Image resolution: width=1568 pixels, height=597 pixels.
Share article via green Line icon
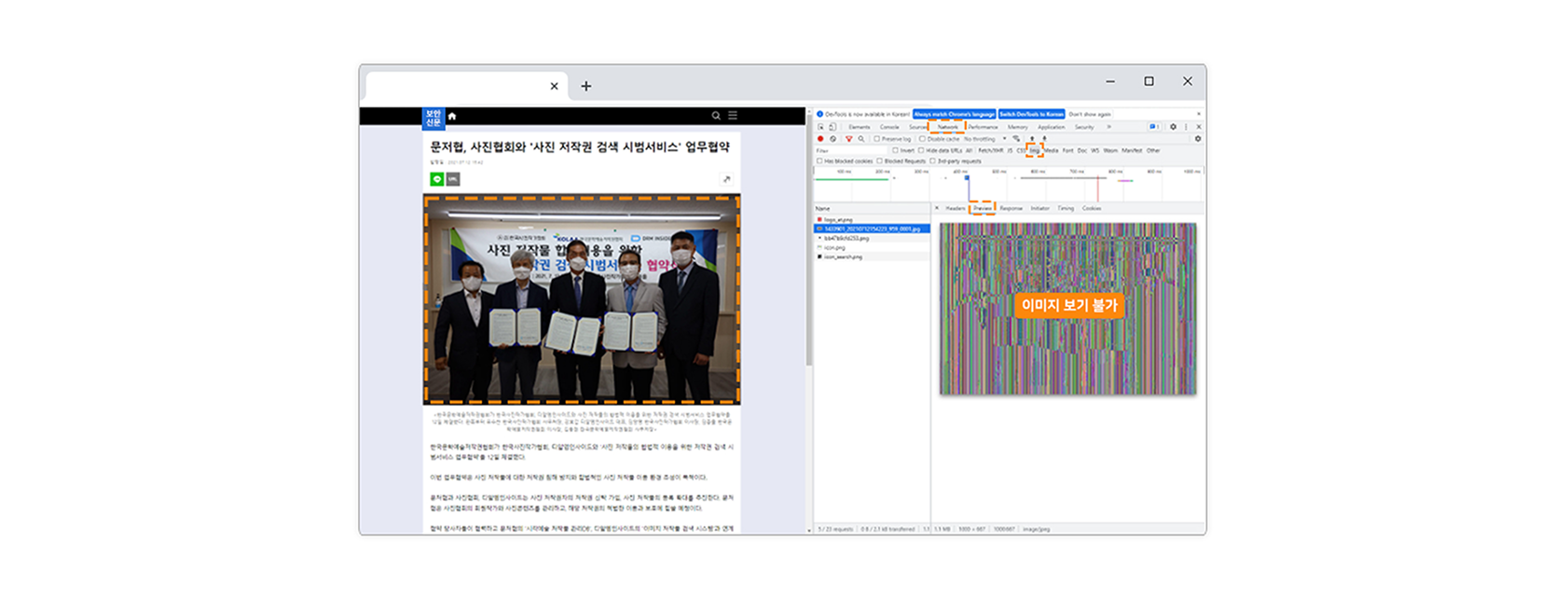click(437, 179)
